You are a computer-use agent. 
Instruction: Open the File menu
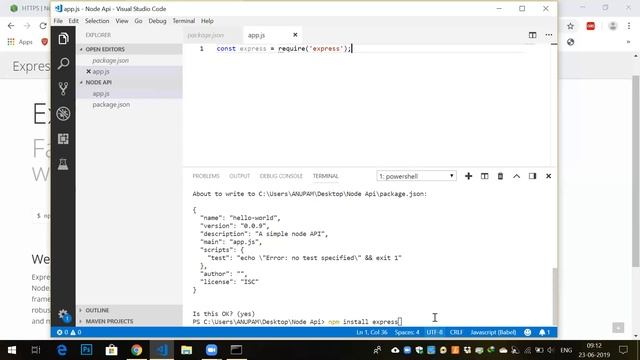coord(58,21)
